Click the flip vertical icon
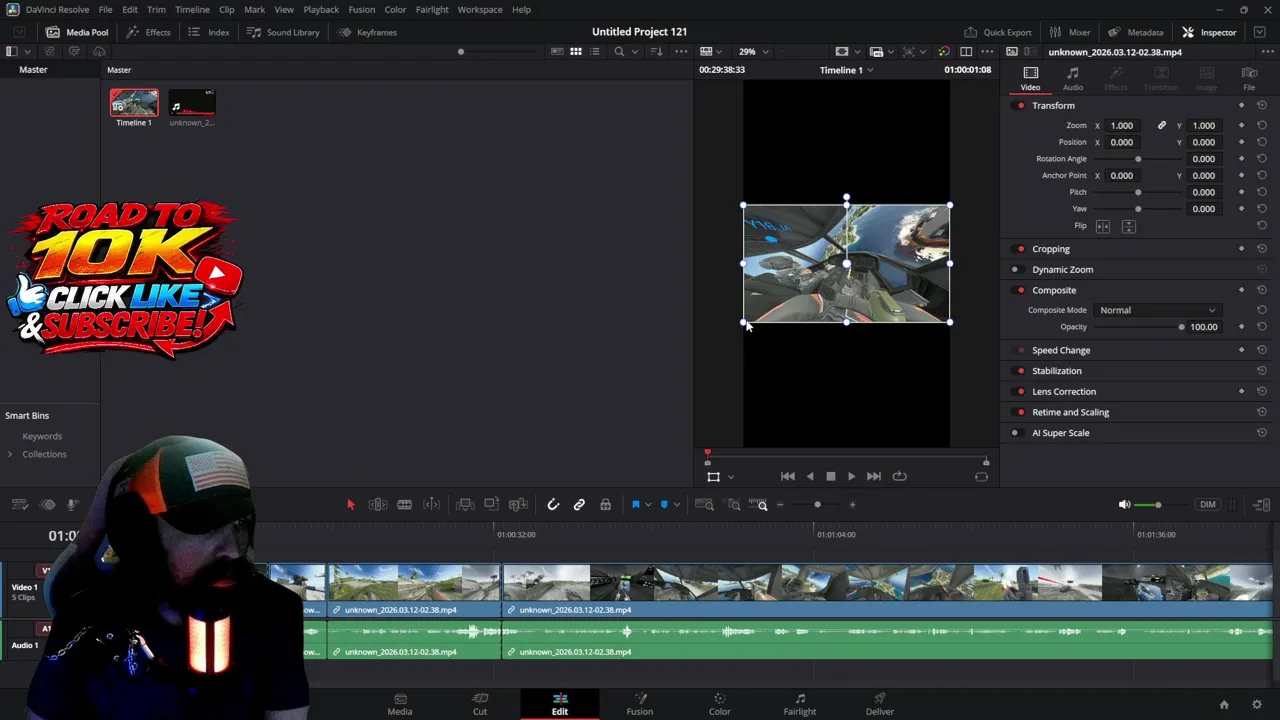Image resolution: width=1280 pixels, height=720 pixels. pyautogui.click(x=1129, y=226)
